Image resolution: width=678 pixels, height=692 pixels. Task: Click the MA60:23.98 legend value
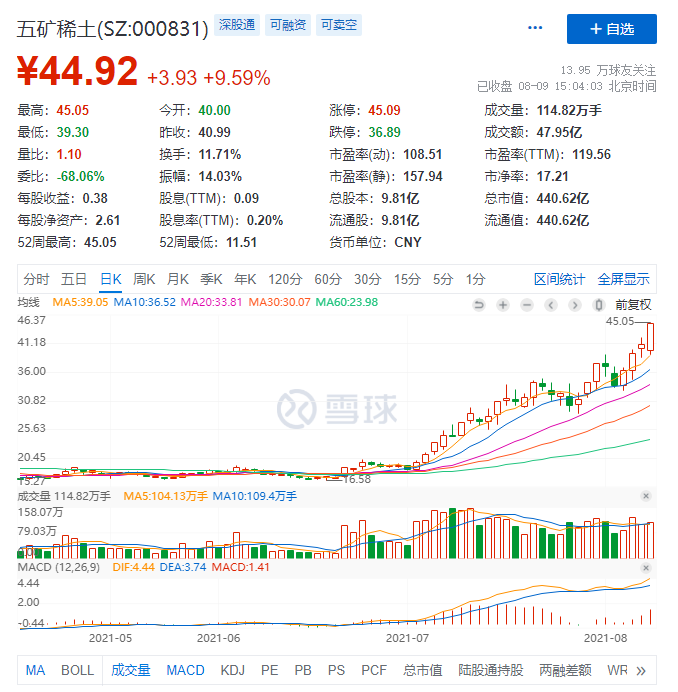347,302
